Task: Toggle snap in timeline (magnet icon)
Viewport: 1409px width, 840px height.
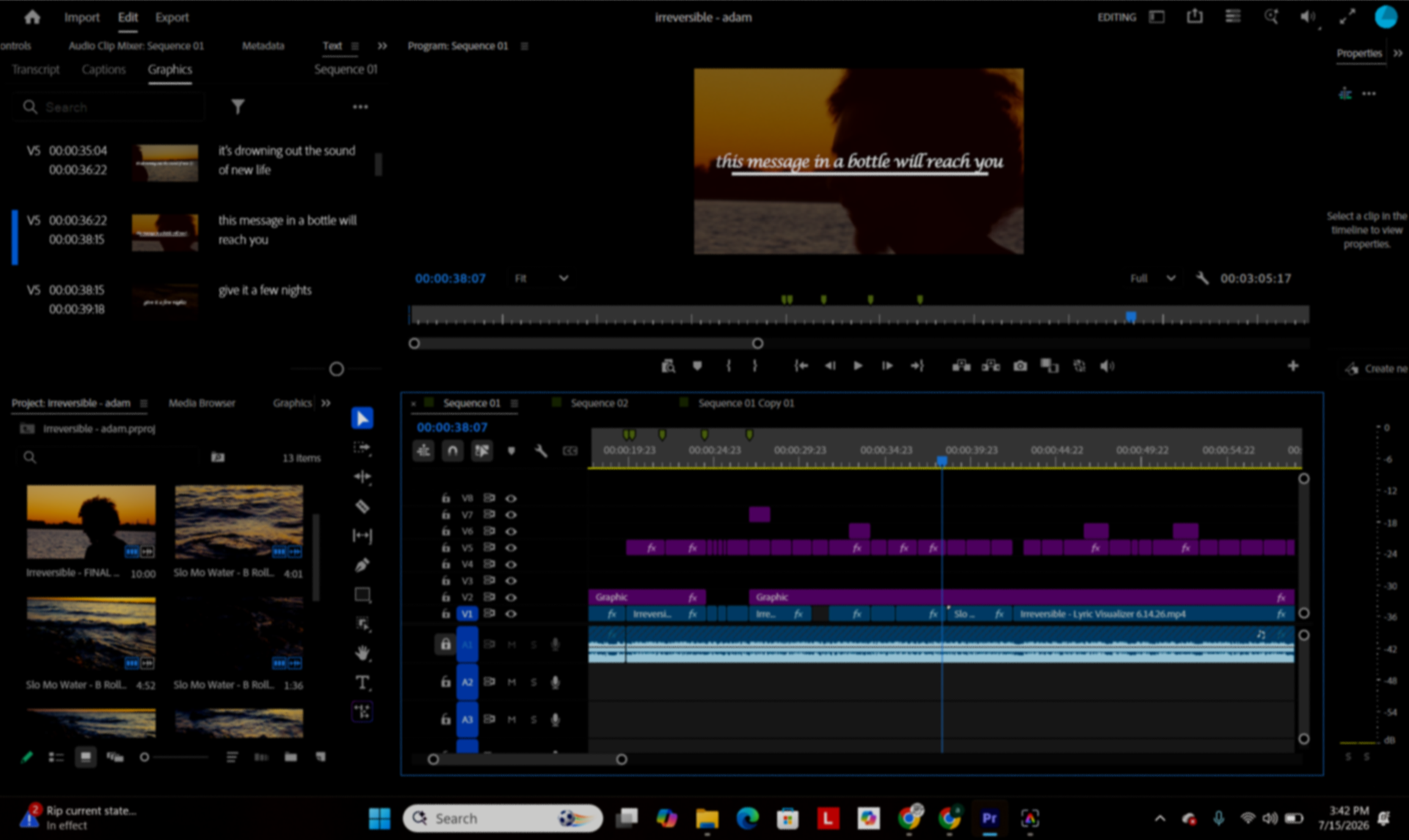Action: [x=453, y=450]
